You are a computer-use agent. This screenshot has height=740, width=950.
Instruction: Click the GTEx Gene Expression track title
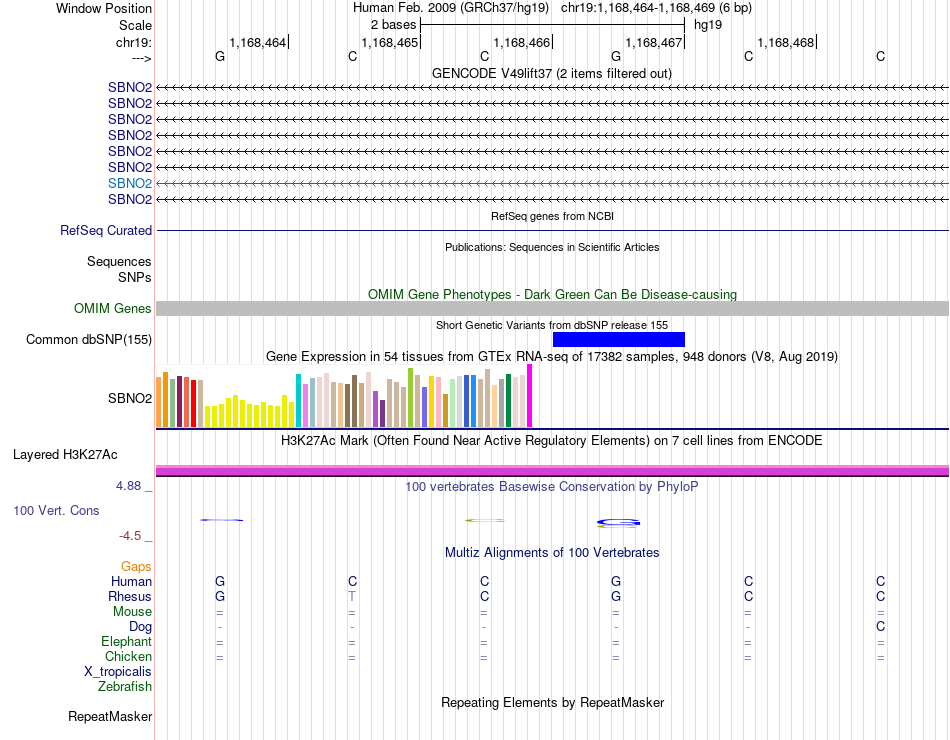[x=552, y=356]
